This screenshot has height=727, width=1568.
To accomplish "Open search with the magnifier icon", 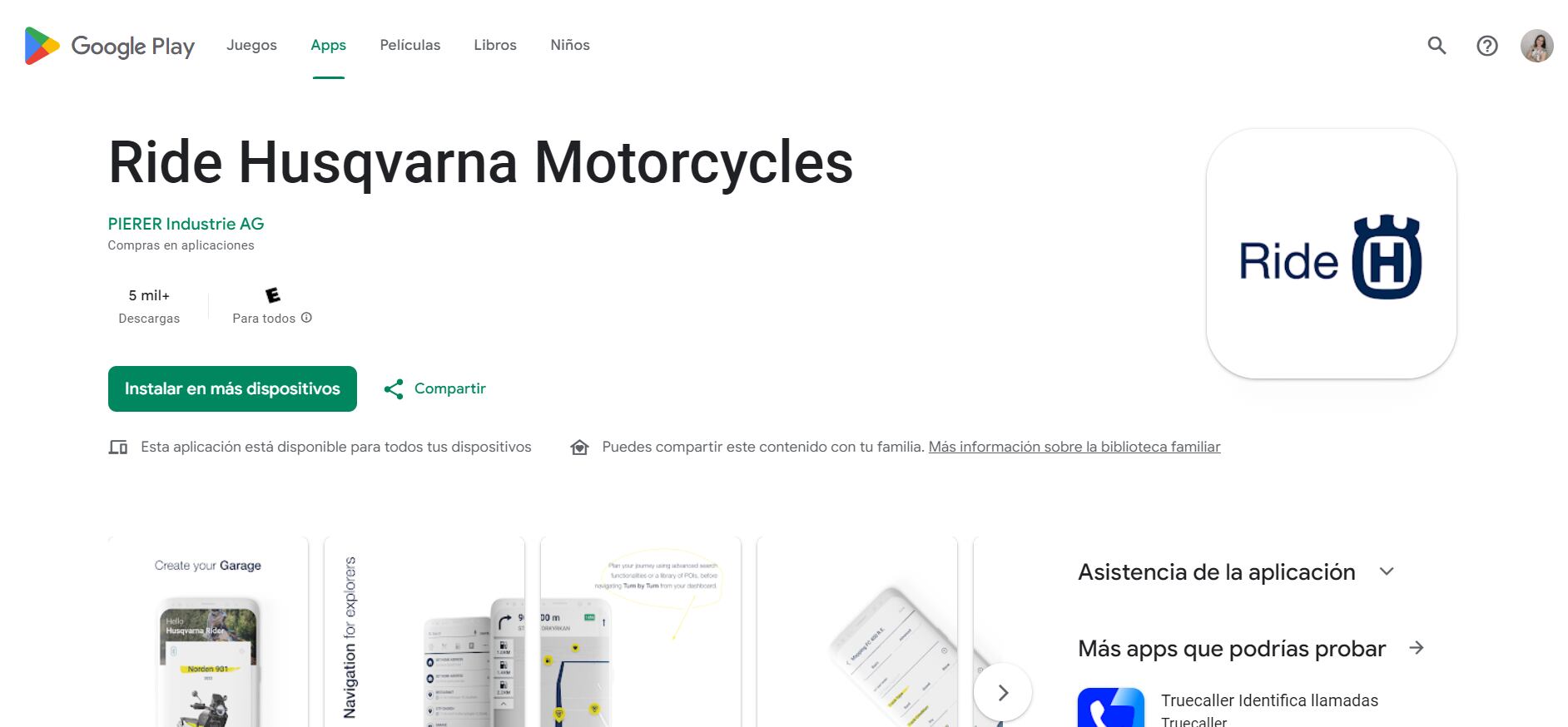I will pos(1437,46).
